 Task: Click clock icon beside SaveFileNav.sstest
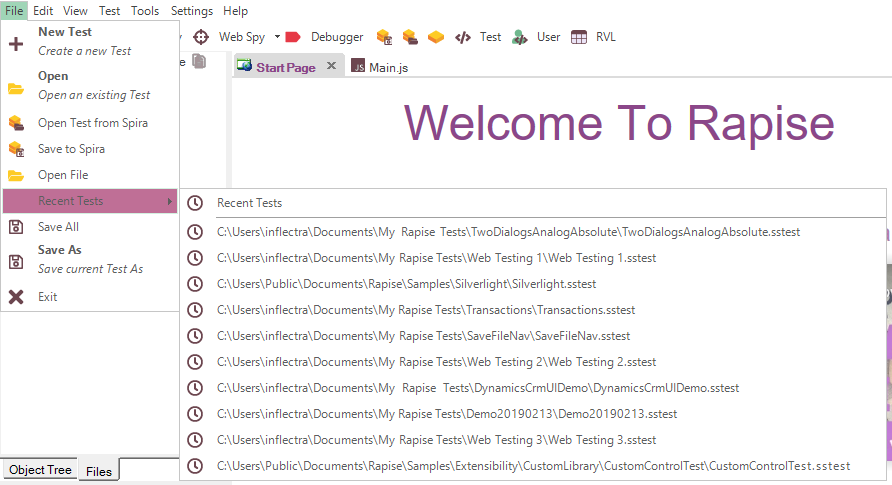coord(195,336)
